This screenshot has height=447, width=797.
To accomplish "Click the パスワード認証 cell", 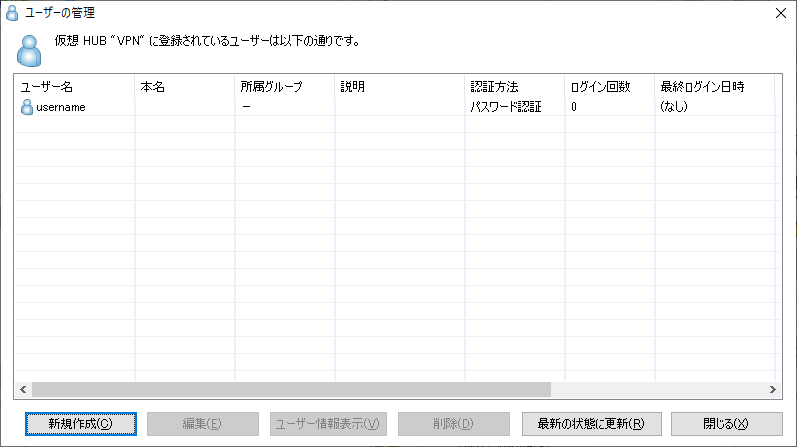I will [x=506, y=107].
